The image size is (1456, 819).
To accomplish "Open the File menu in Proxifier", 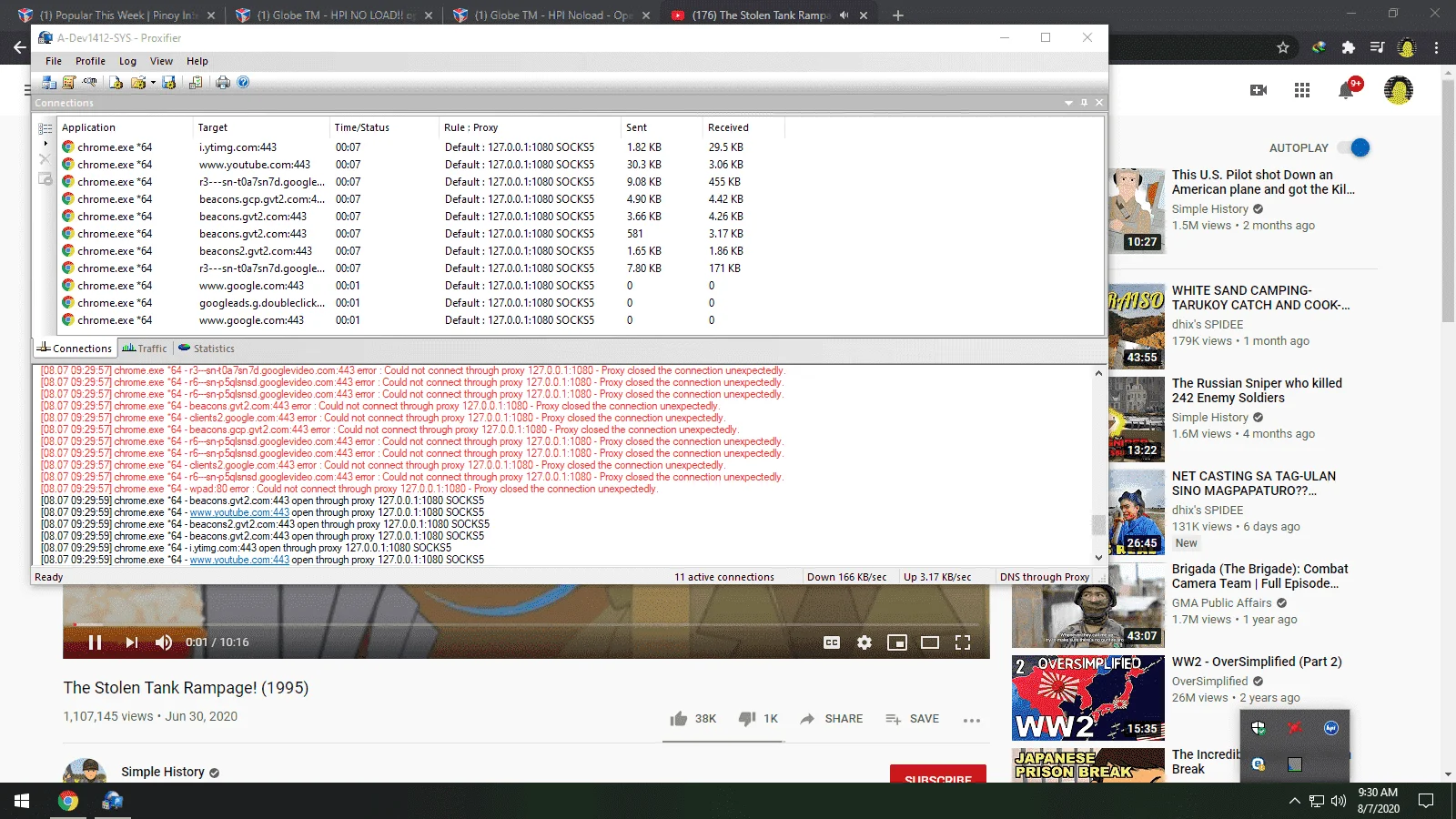I will (54, 61).
